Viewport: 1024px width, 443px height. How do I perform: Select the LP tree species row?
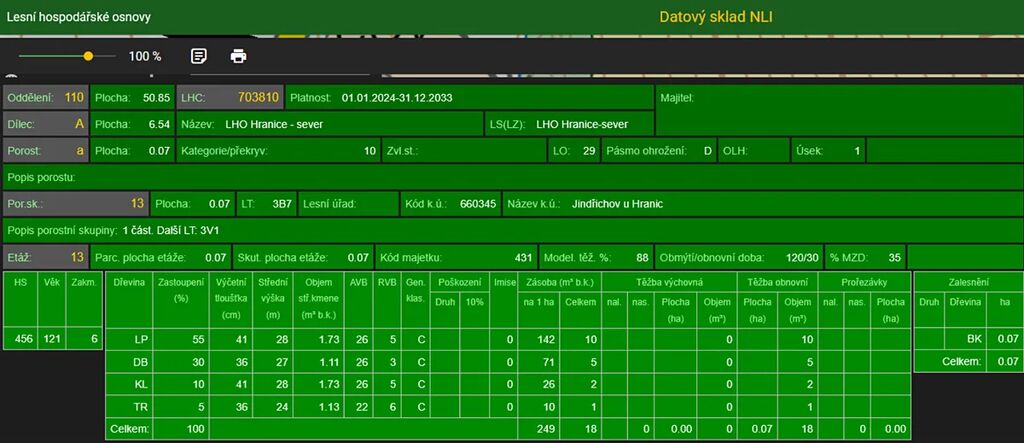click(x=141, y=340)
